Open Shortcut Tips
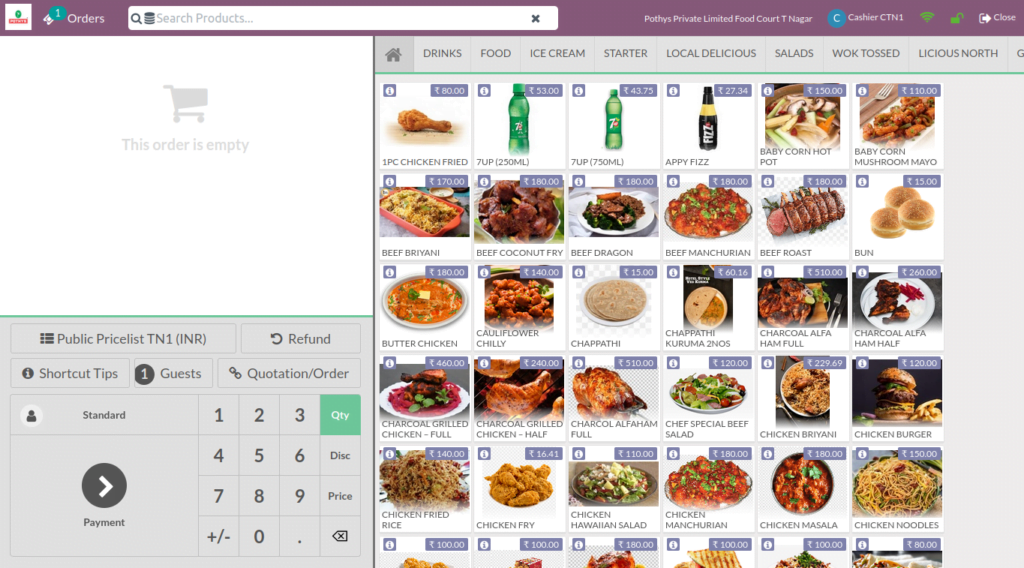The width and height of the screenshot is (1024, 568). 70,373
